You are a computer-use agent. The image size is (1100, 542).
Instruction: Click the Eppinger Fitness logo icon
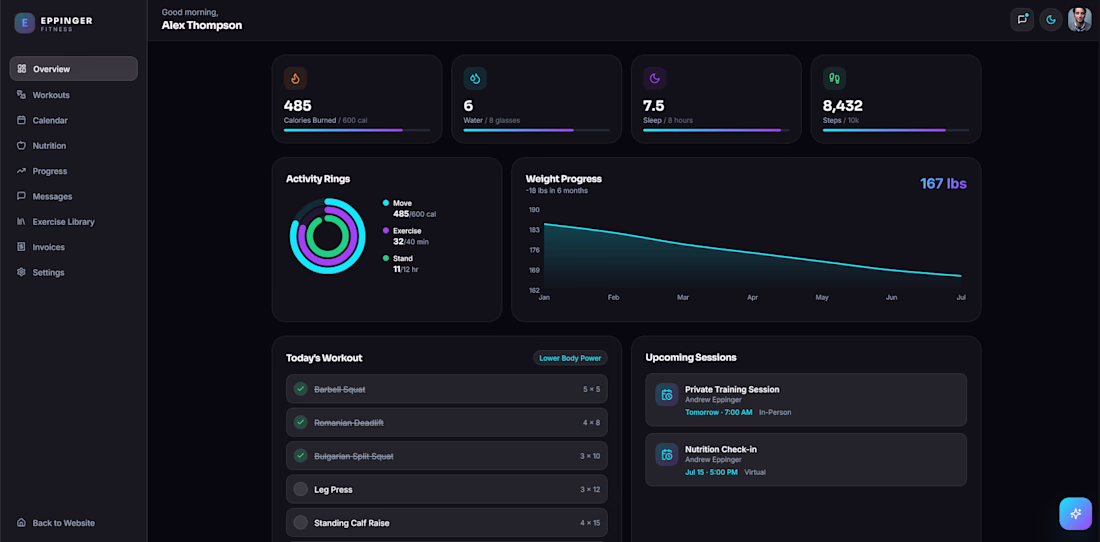pos(25,23)
